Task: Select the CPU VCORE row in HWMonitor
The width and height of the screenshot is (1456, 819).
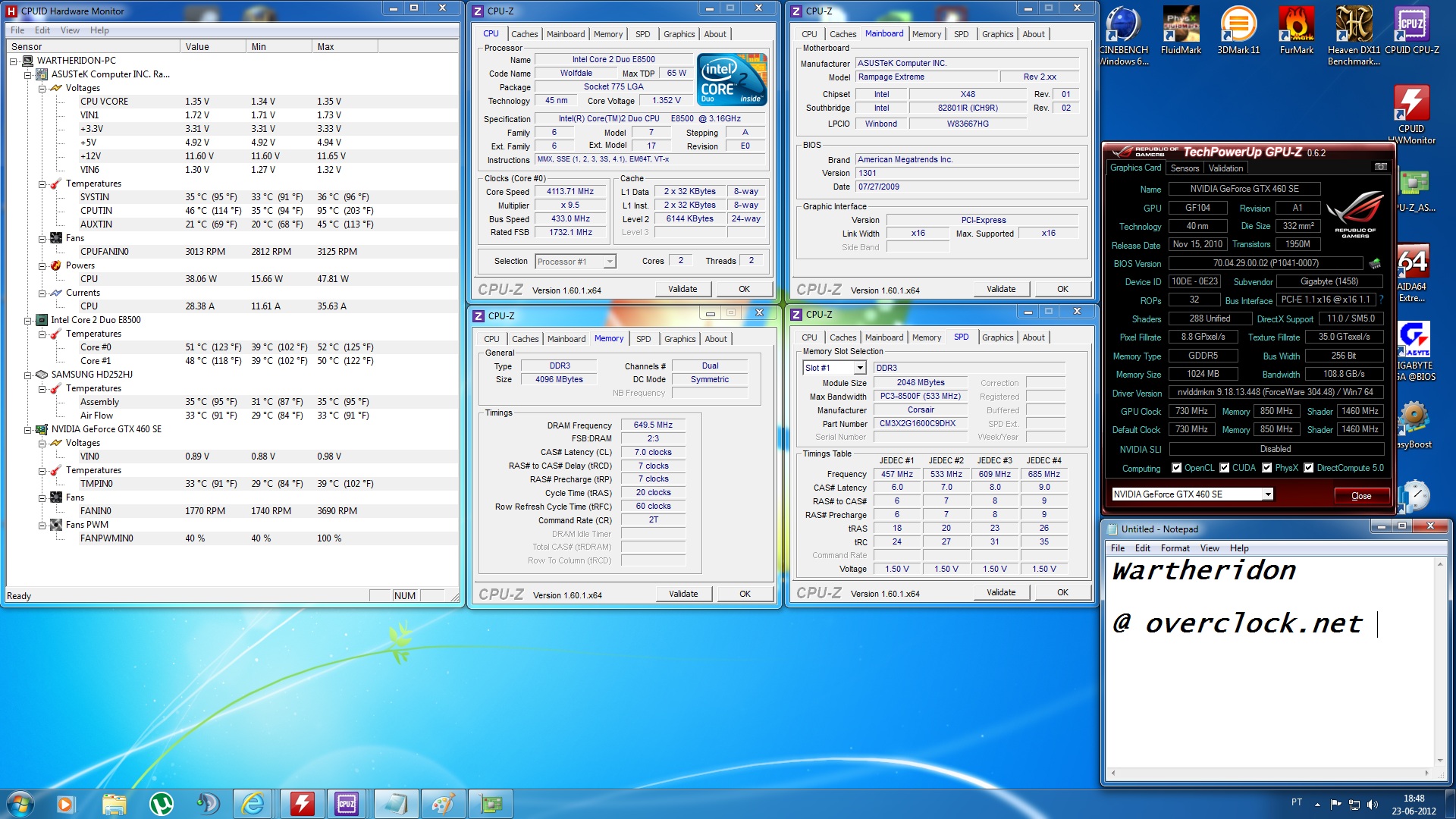Action: [231, 102]
